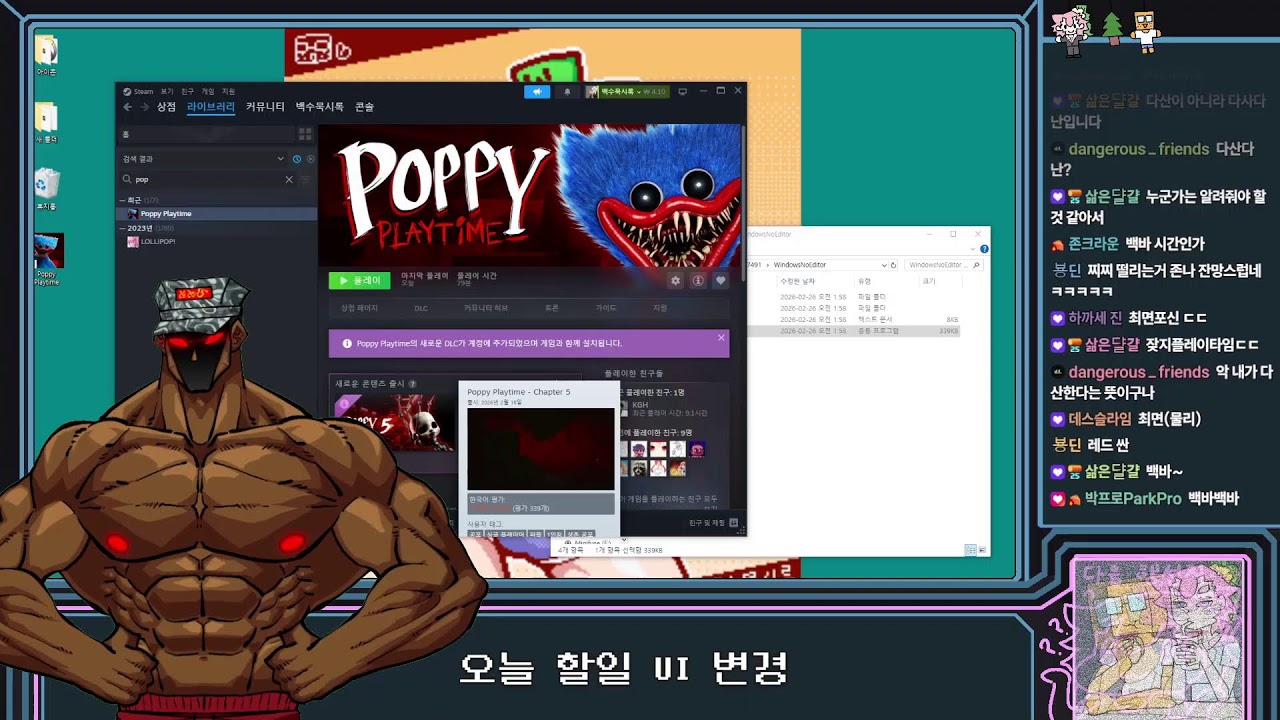Switch to the 커뮤니티 tab
The height and width of the screenshot is (720, 1280).
click(265, 107)
